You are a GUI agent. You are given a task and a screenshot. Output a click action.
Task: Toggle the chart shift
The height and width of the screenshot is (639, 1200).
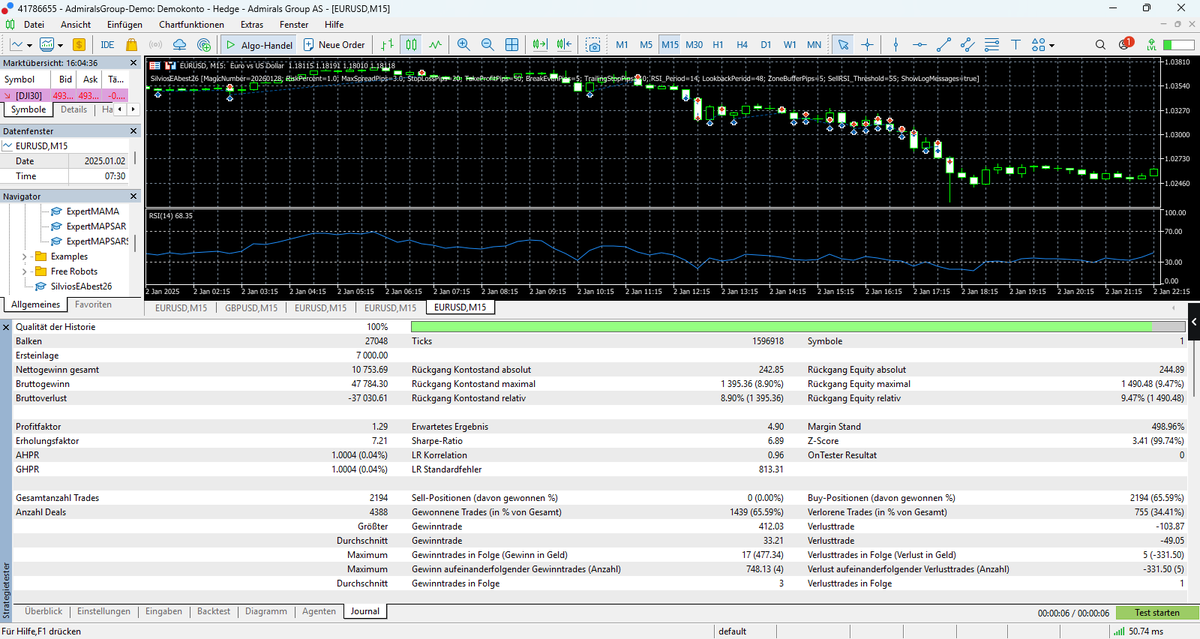563,45
